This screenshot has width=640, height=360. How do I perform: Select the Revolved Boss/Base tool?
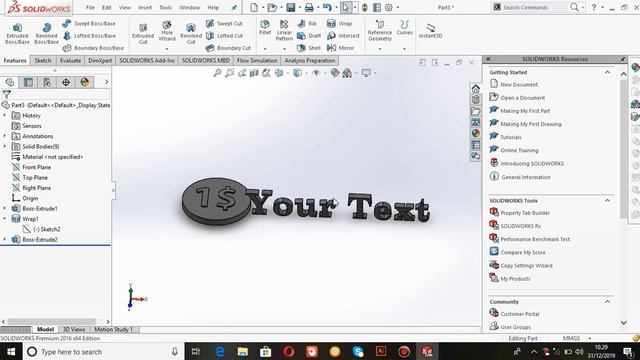(47, 33)
